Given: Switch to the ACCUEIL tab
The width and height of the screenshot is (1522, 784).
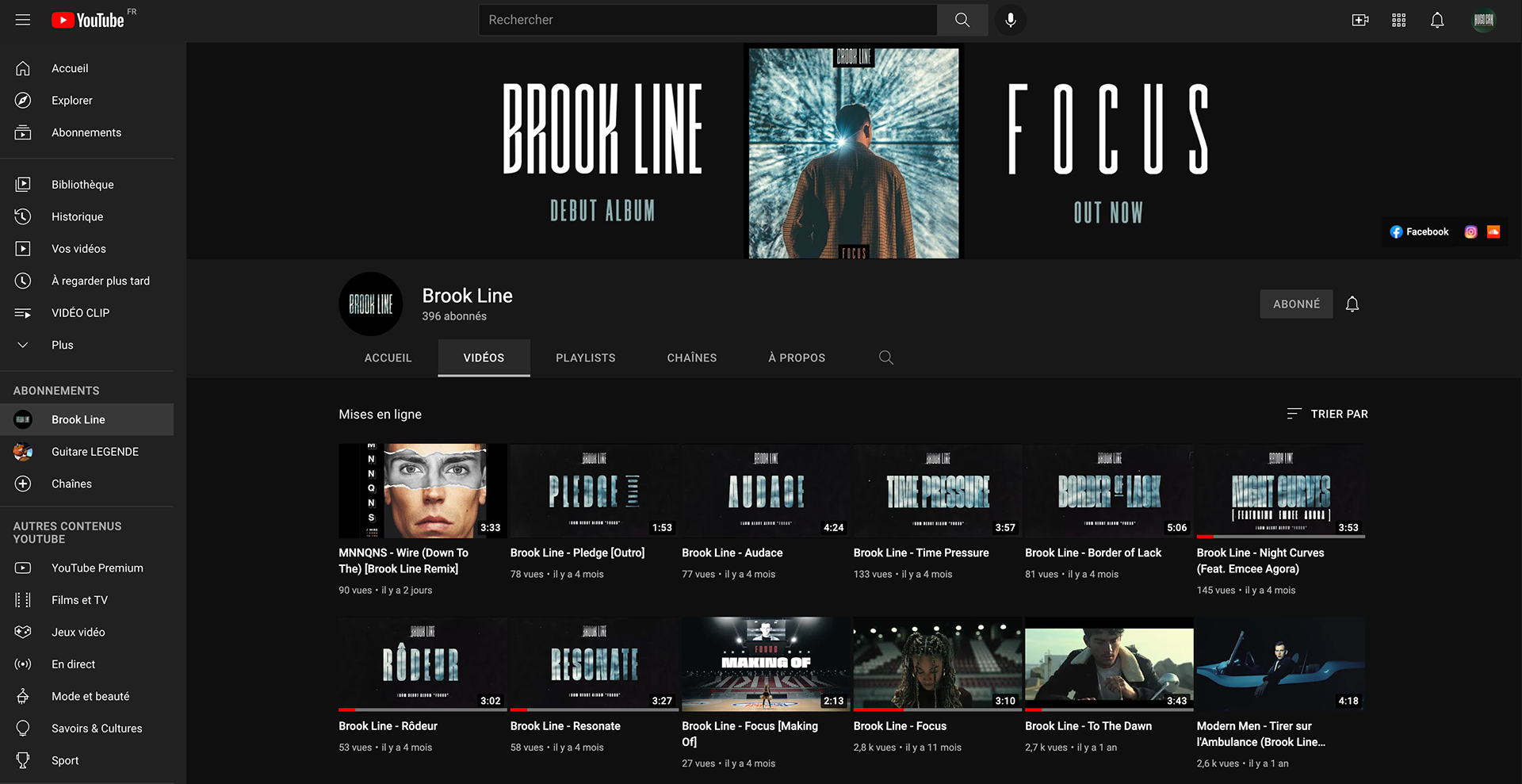Looking at the screenshot, I should [x=388, y=358].
